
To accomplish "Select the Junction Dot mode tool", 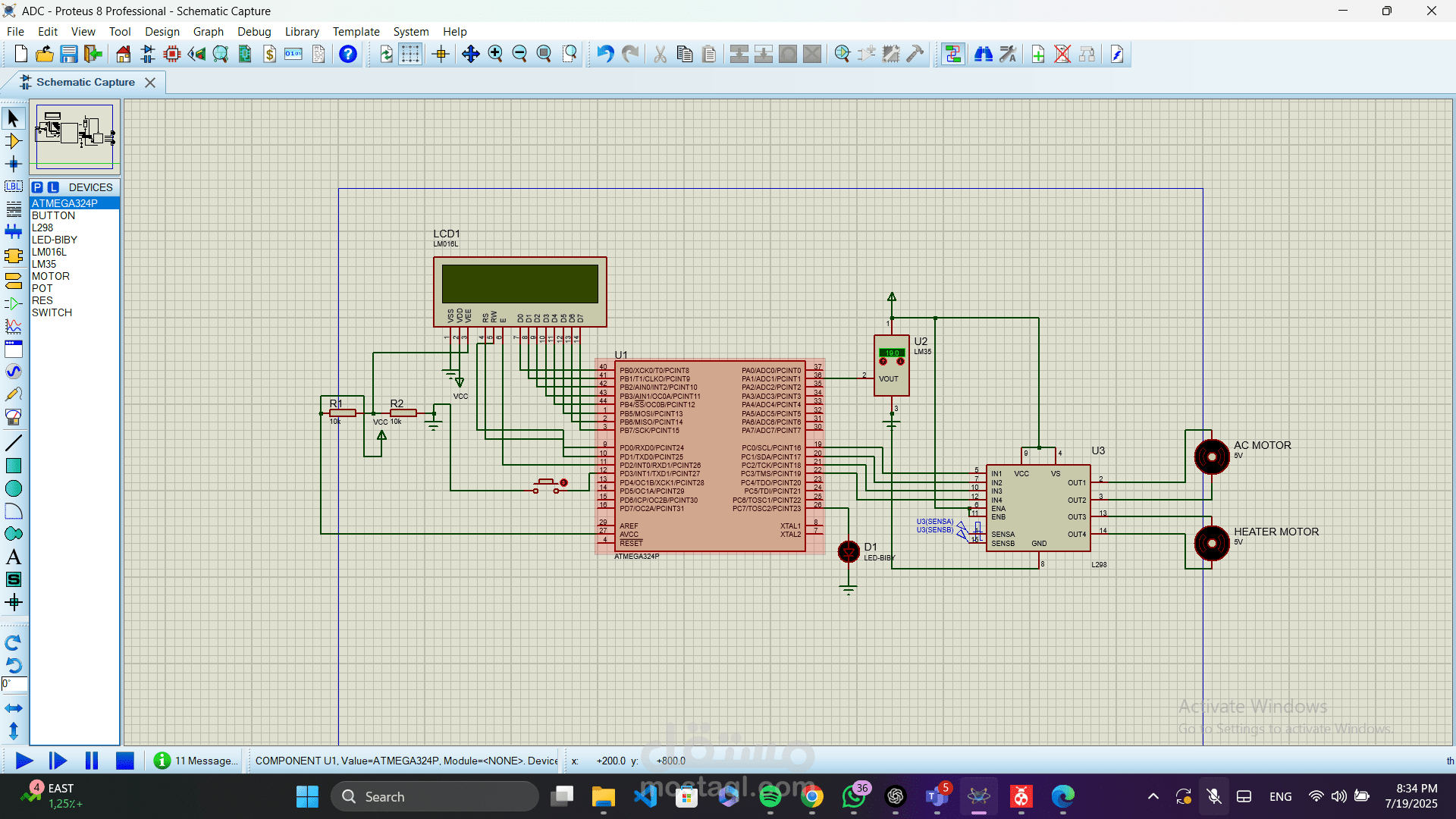I will pyautogui.click(x=13, y=164).
